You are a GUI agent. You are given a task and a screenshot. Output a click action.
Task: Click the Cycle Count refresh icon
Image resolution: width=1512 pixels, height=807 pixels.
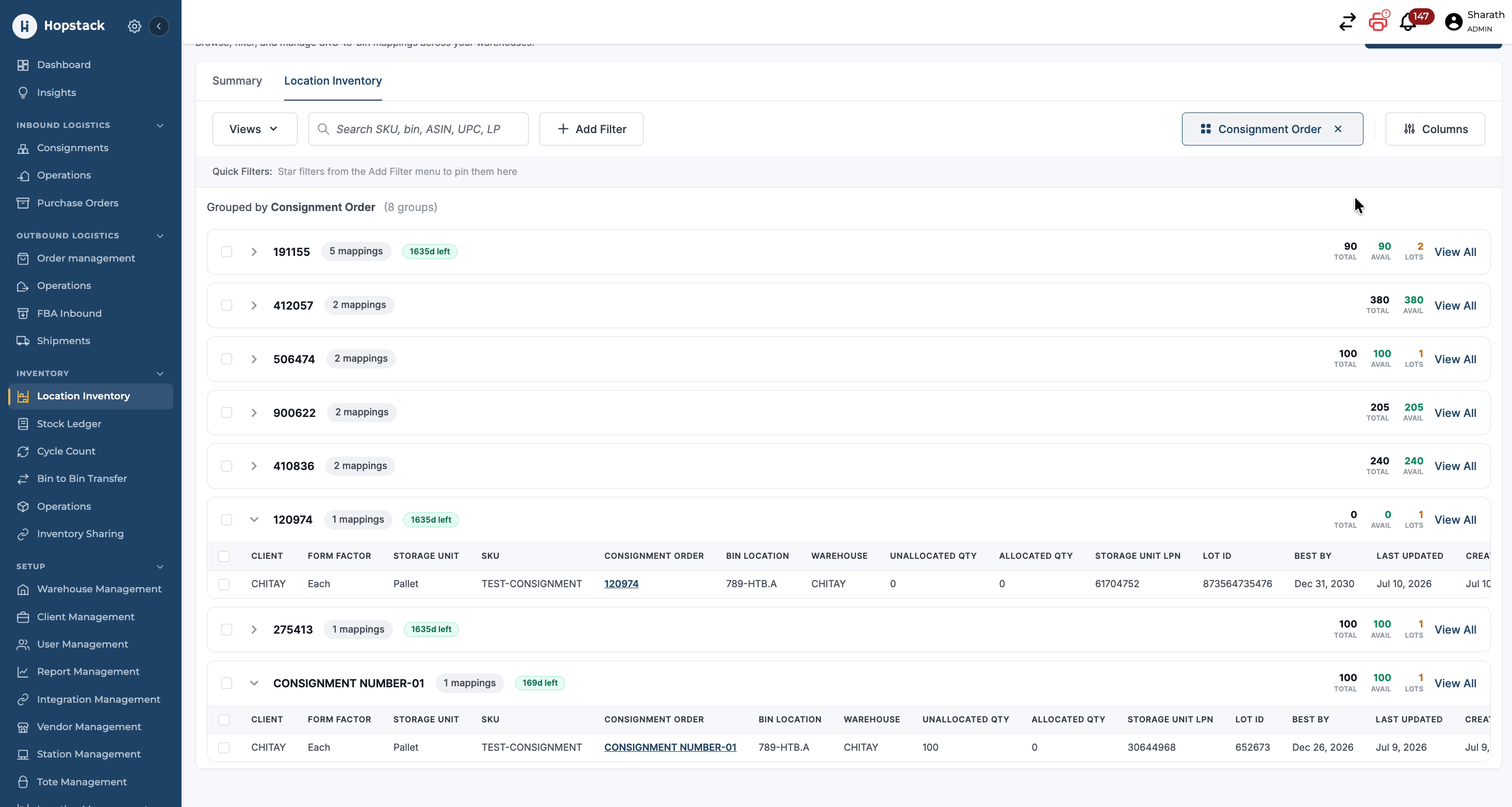tap(23, 451)
